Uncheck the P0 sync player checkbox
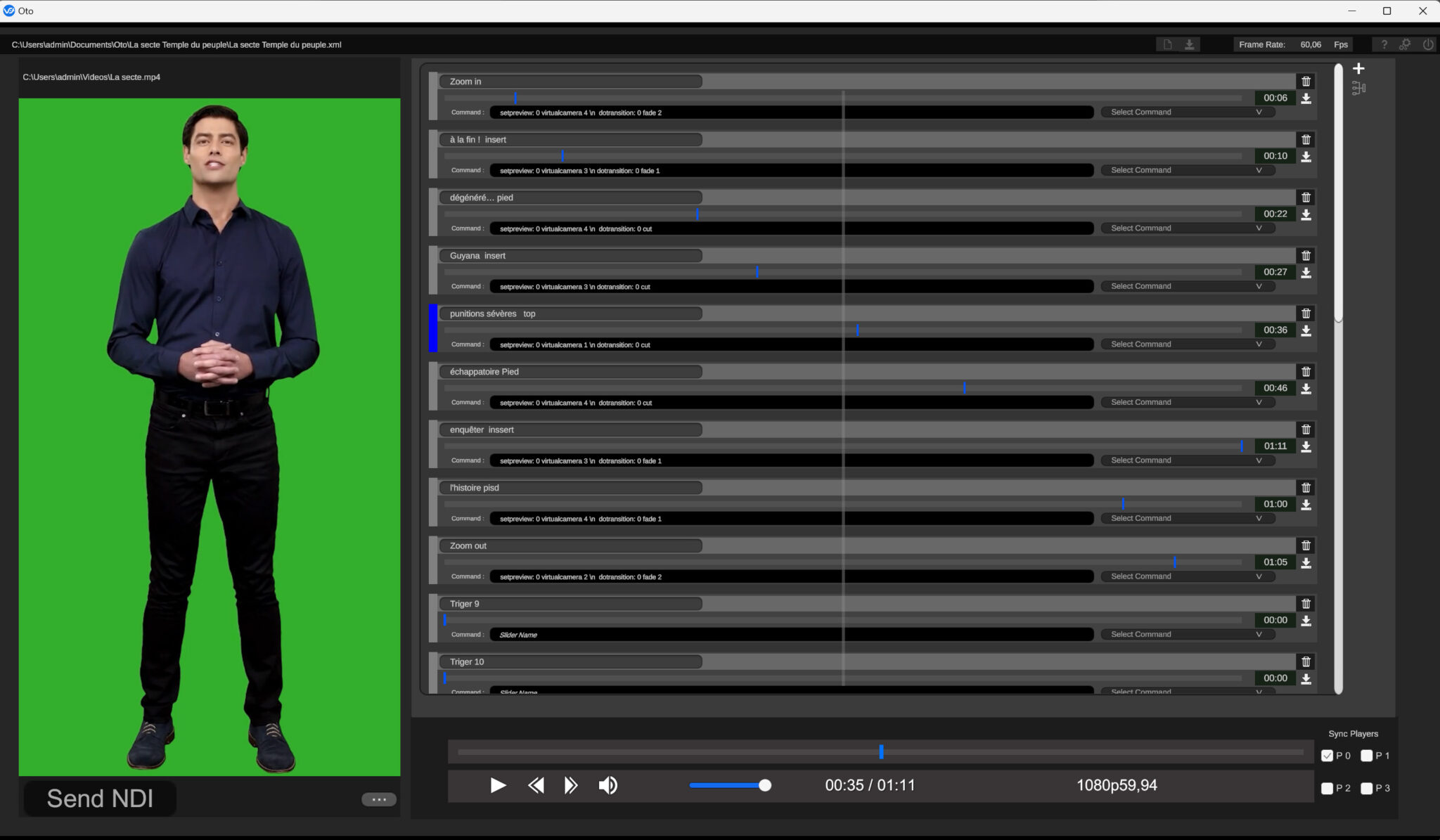The width and height of the screenshot is (1440, 840). pyautogui.click(x=1328, y=756)
